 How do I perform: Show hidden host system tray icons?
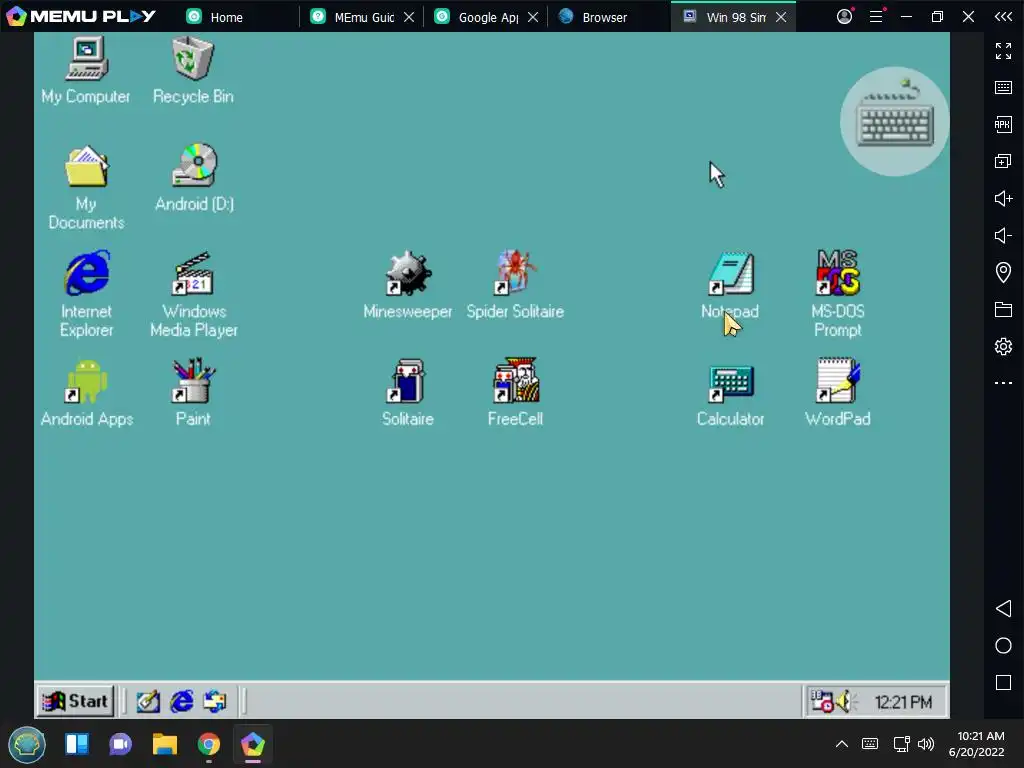click(x=842, y=744)
